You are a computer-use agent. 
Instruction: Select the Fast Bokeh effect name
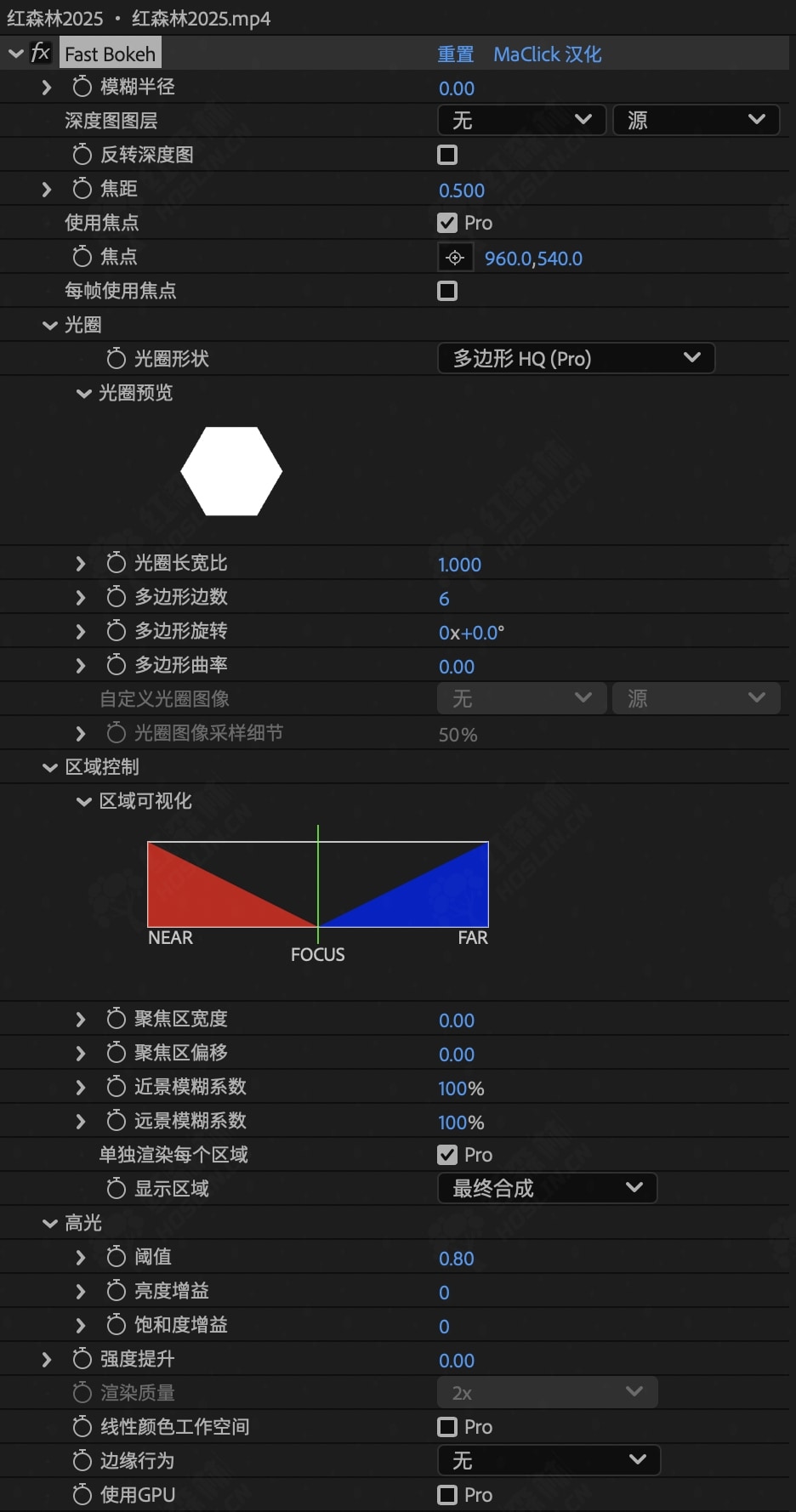(x=111, y=54)
